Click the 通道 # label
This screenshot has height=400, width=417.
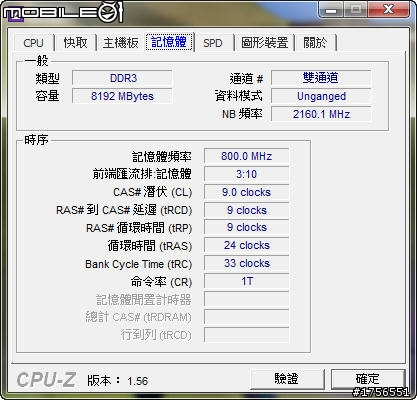(x=246, y=79)
